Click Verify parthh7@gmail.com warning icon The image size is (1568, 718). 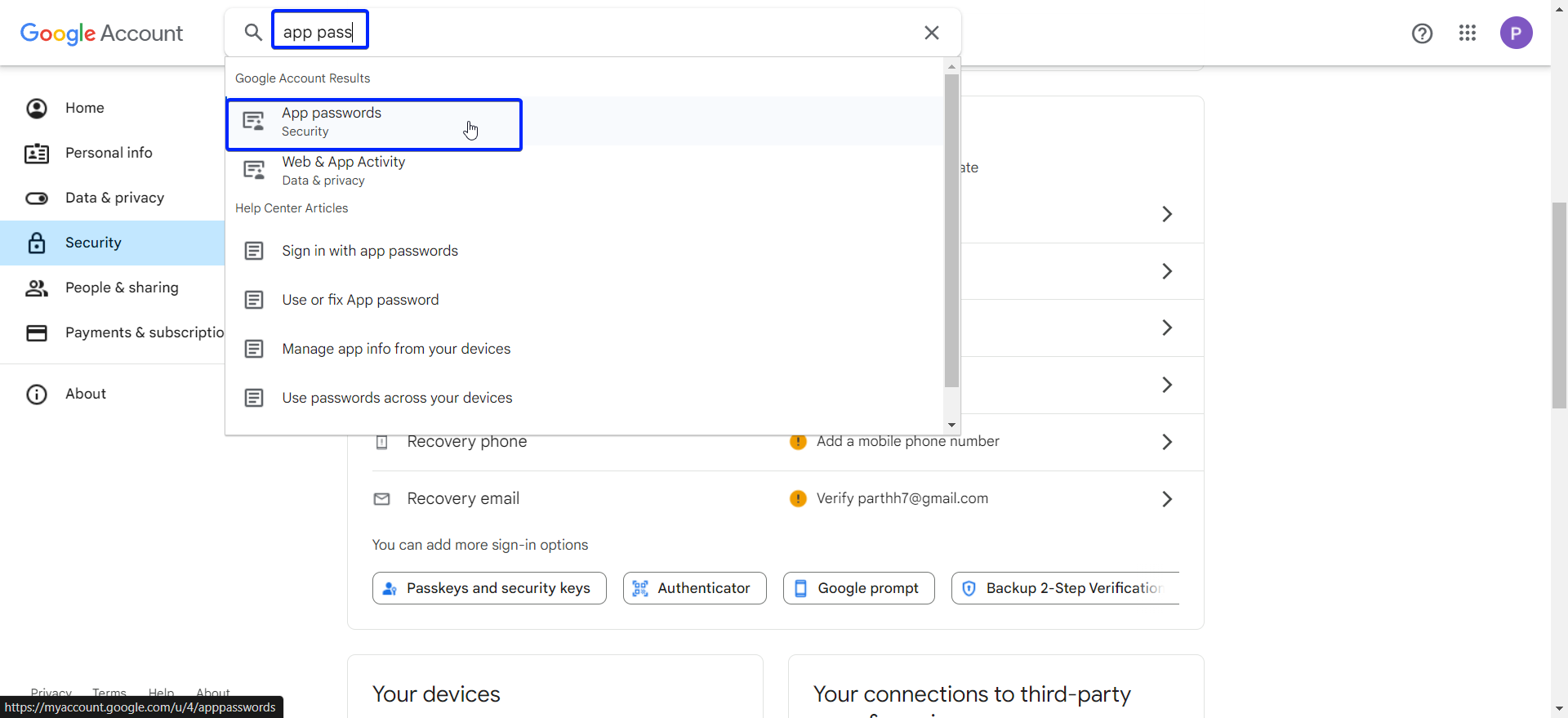[x=799, y=498]
